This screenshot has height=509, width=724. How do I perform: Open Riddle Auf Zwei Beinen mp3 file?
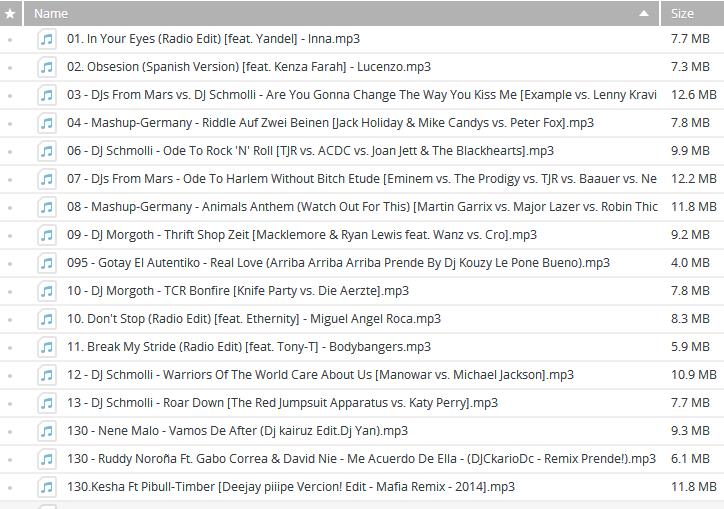click(330, 123)
